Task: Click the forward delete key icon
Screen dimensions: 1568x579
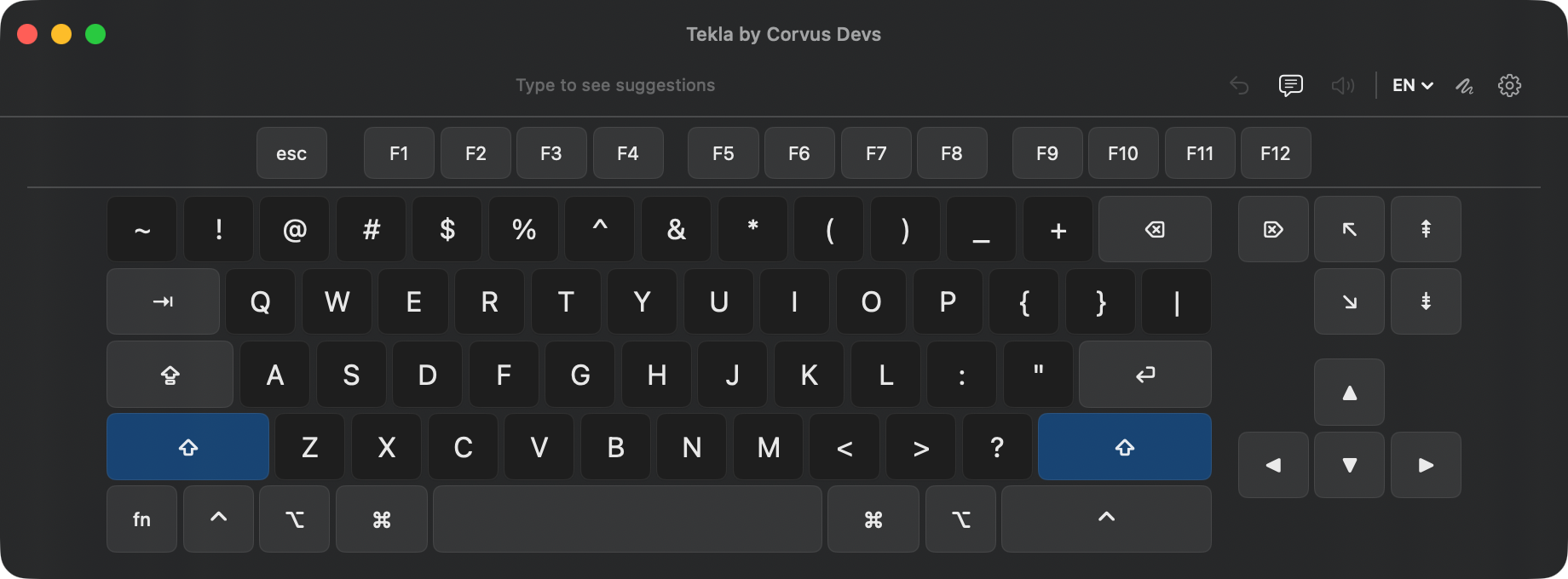Action: pyautogui.click(x=1273, y=229)
